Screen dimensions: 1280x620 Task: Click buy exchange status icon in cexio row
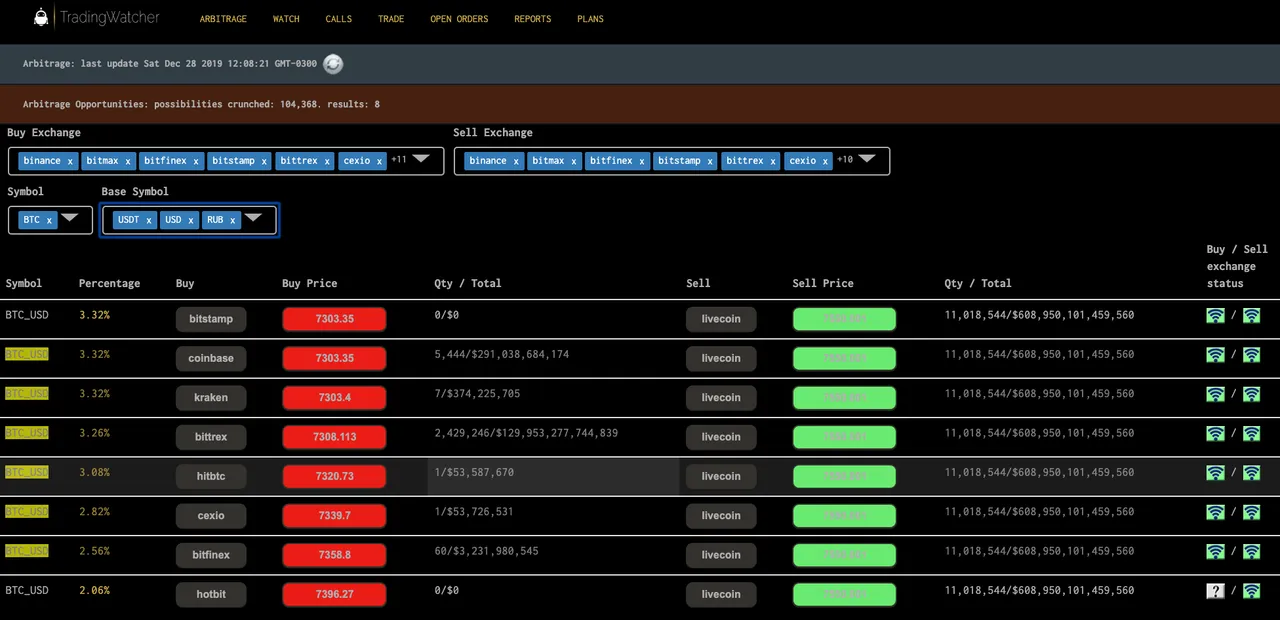click(1215, 512)
